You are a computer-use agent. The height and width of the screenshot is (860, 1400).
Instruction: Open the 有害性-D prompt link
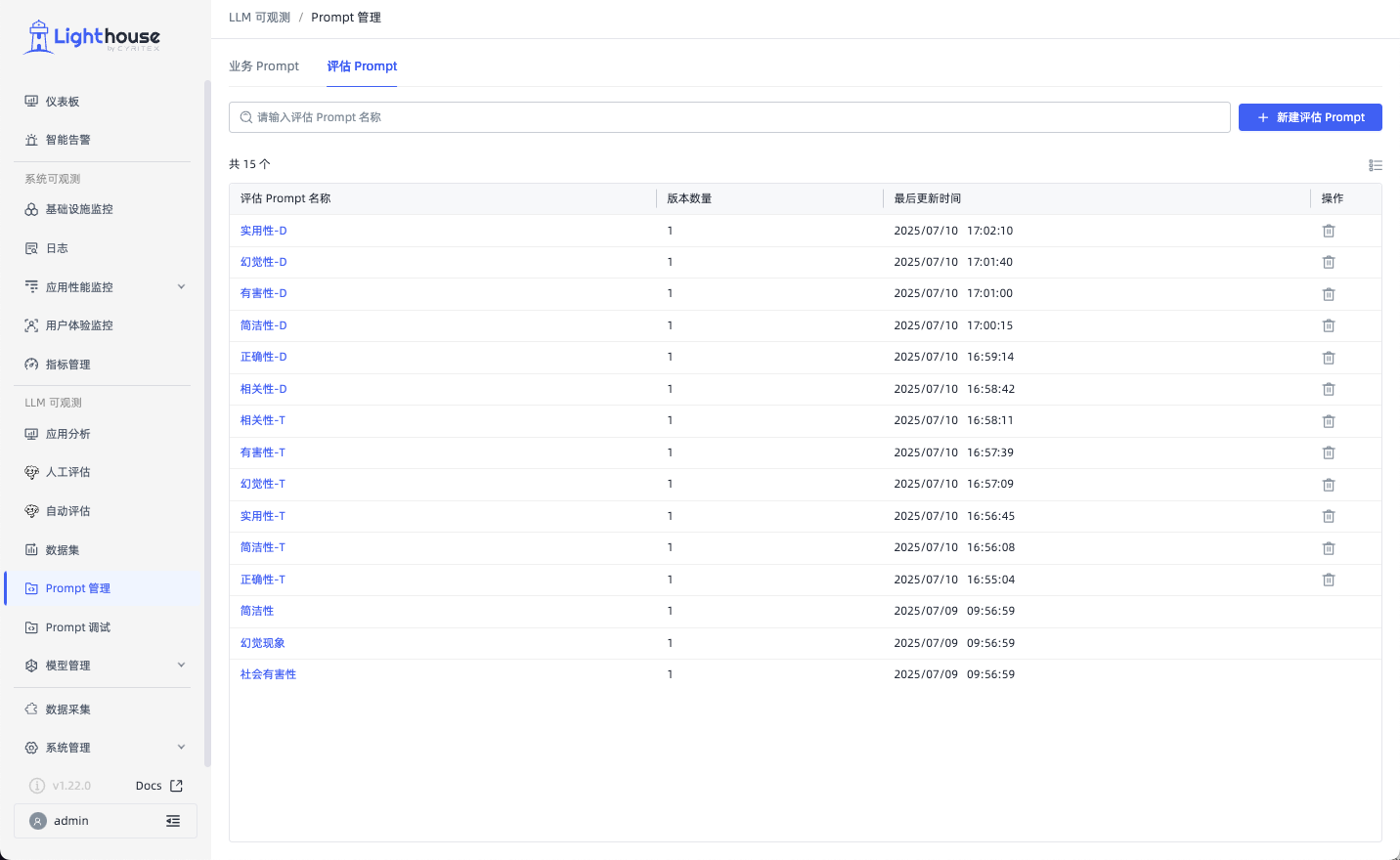pos(264,293)
